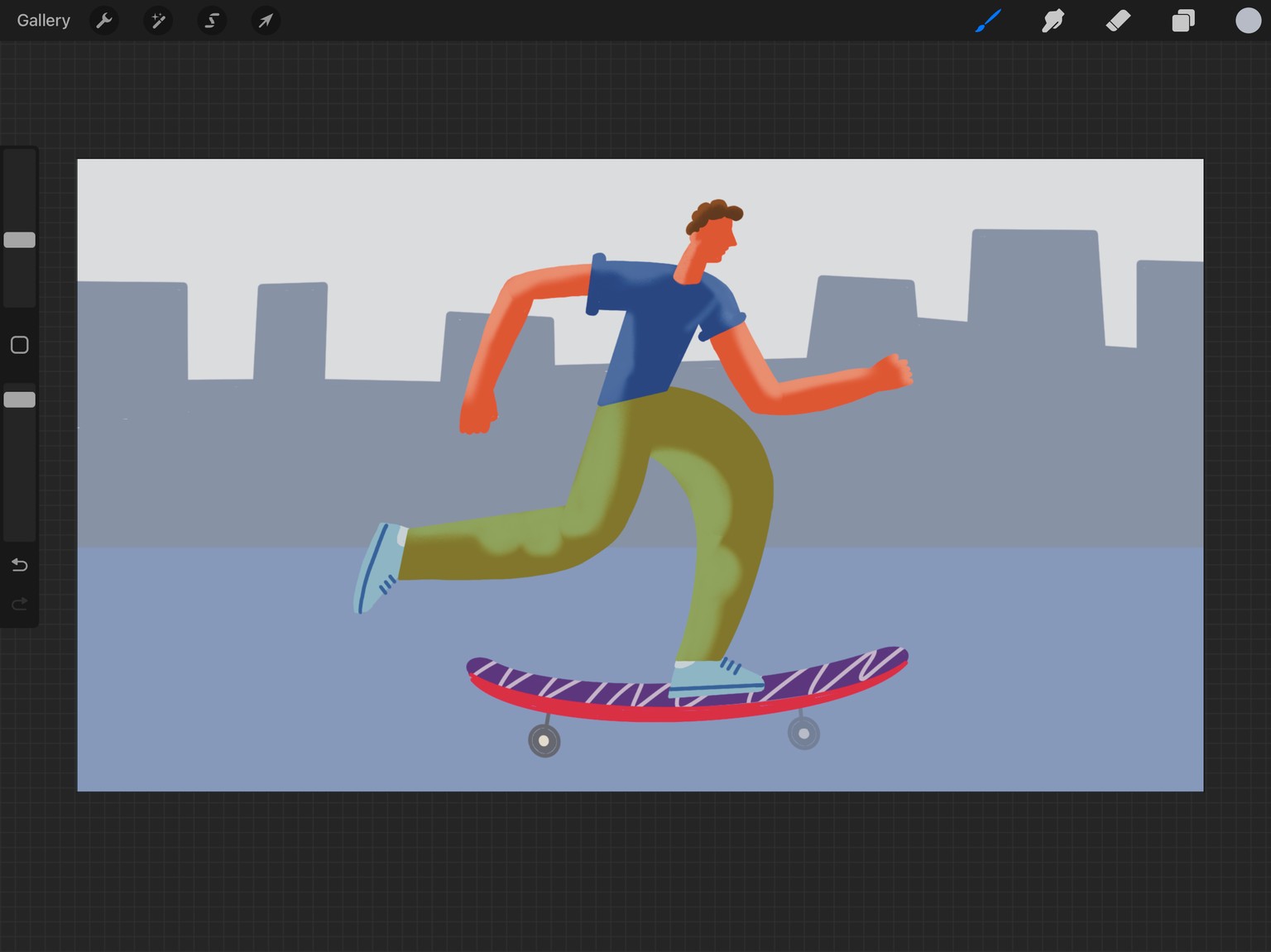This screenshot has height=952, width=1271.
Task: Open the active color picker circle
Action: click(1248, 21)
